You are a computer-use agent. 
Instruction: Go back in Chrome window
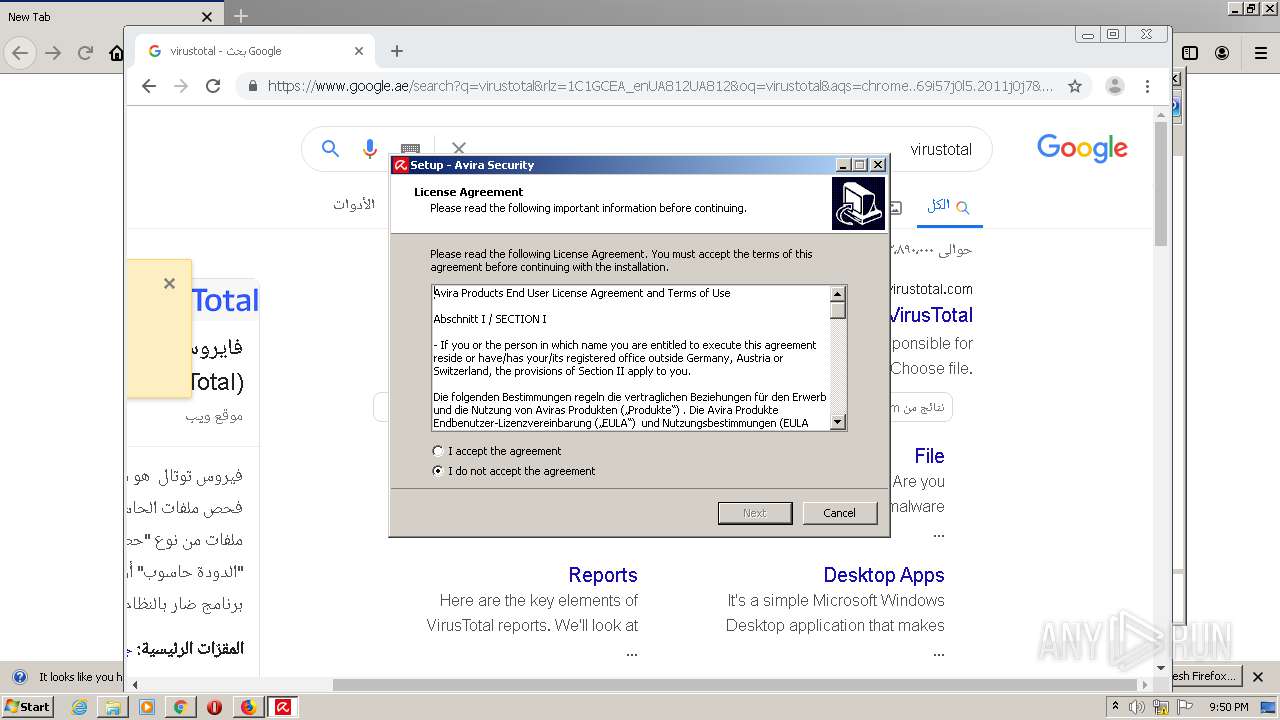(149, 86)
